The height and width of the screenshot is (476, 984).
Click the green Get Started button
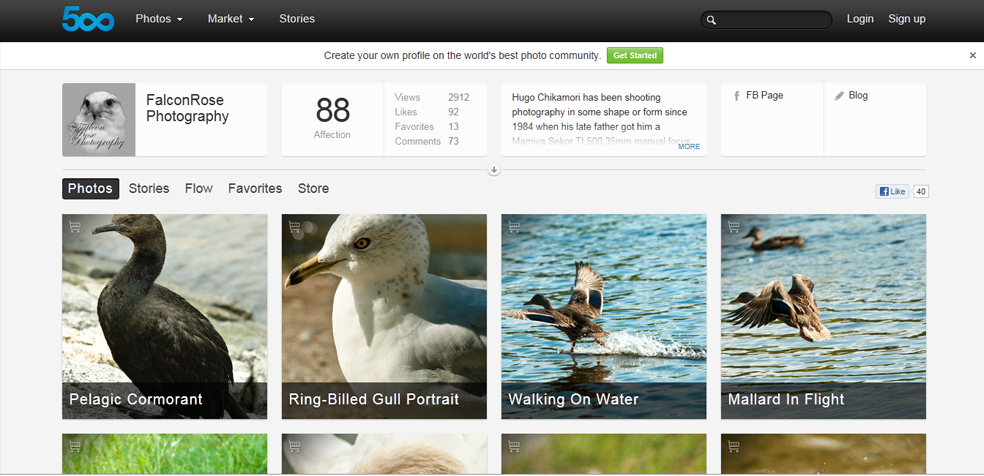point(634,56)
